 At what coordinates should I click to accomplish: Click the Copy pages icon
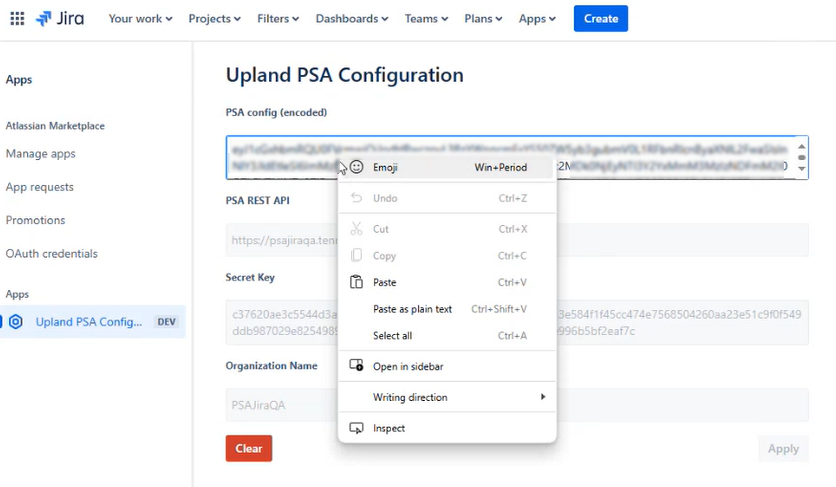pyautogui.click(x=356, y=256)
